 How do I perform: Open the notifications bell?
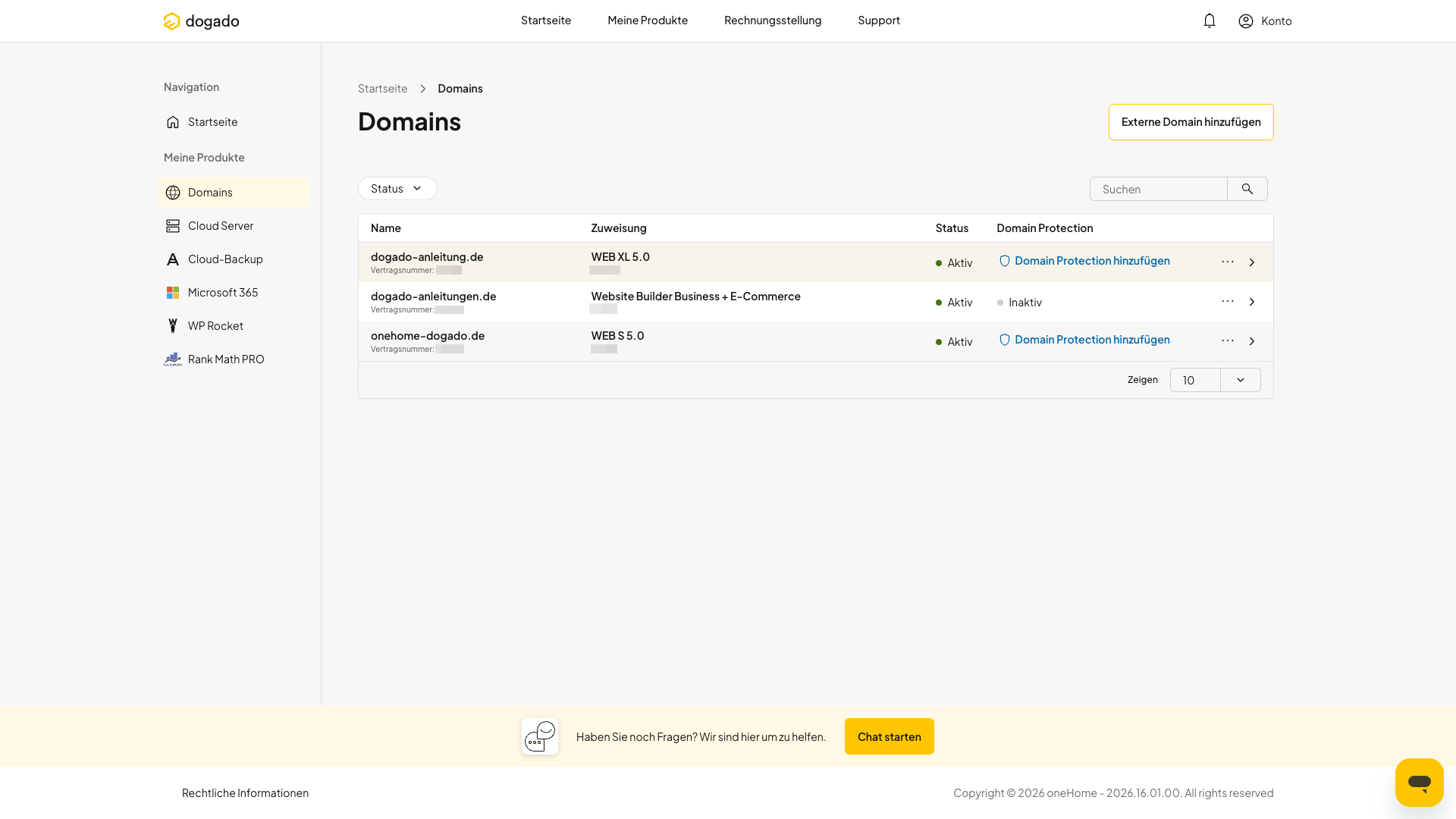(x=1210, y=20)
